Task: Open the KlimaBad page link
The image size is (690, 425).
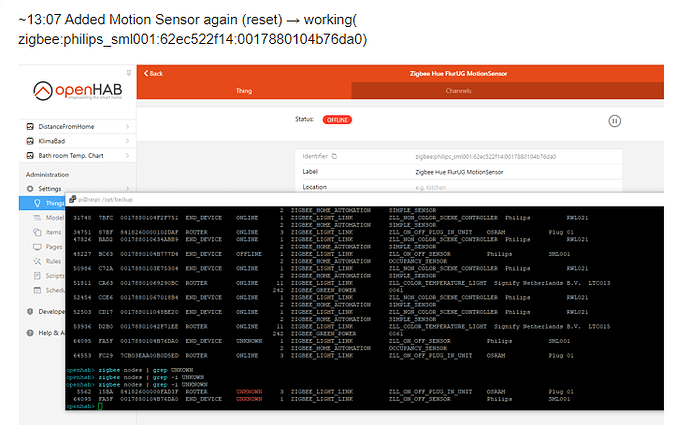Action: [52, 141]
